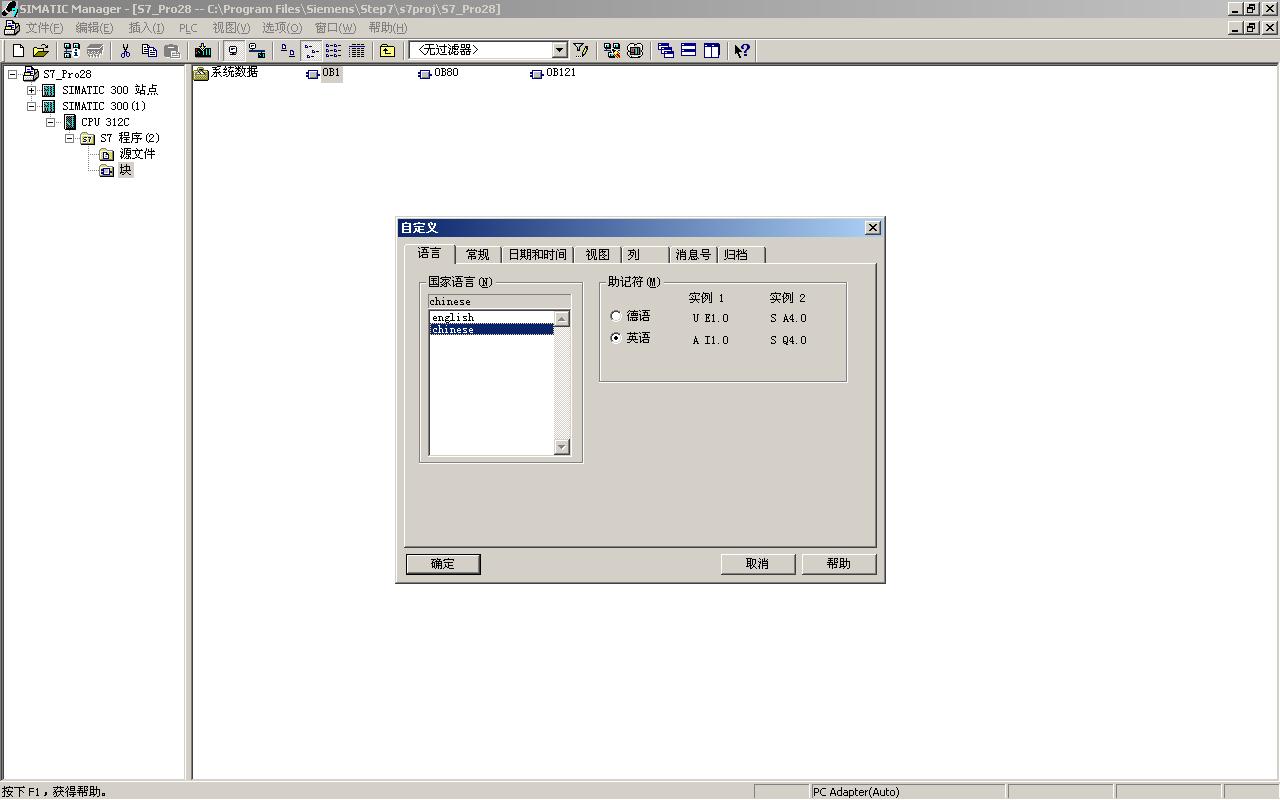Select the OB121 block
Viewport: 1280px width, 800px height.
coord(553,73)
